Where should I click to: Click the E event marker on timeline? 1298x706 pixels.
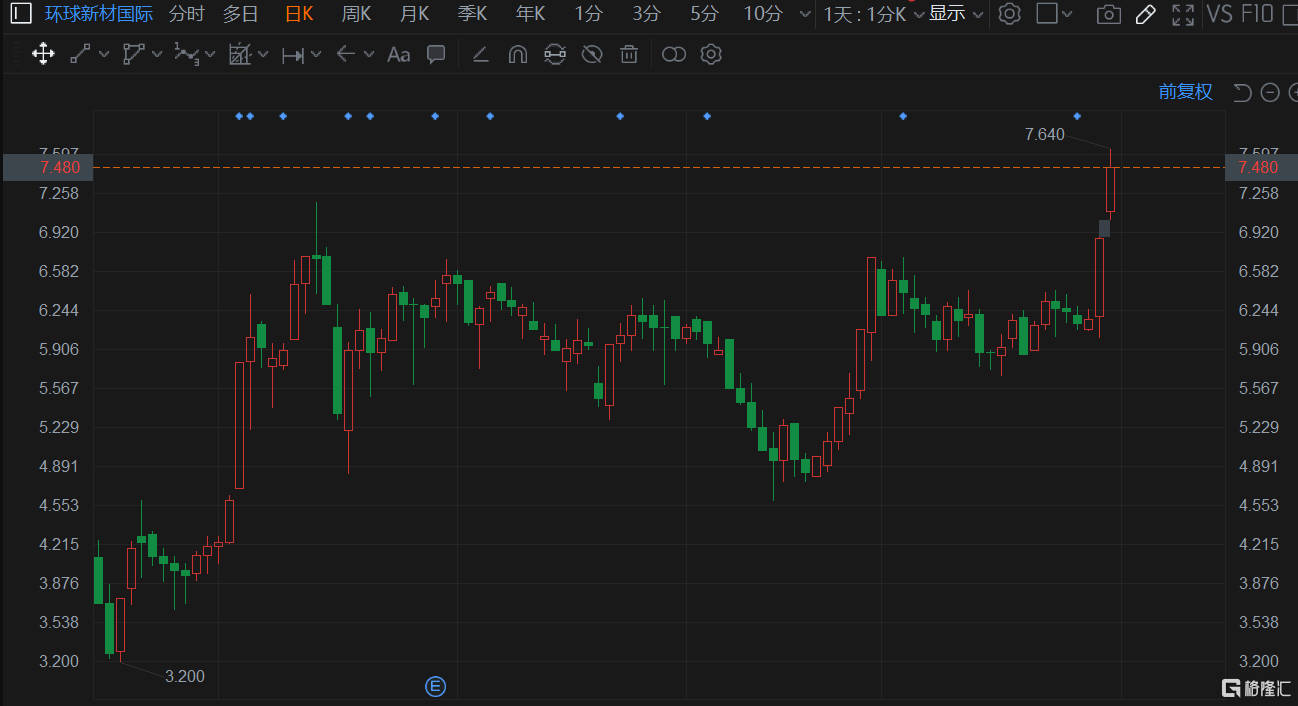pos(436,686)
